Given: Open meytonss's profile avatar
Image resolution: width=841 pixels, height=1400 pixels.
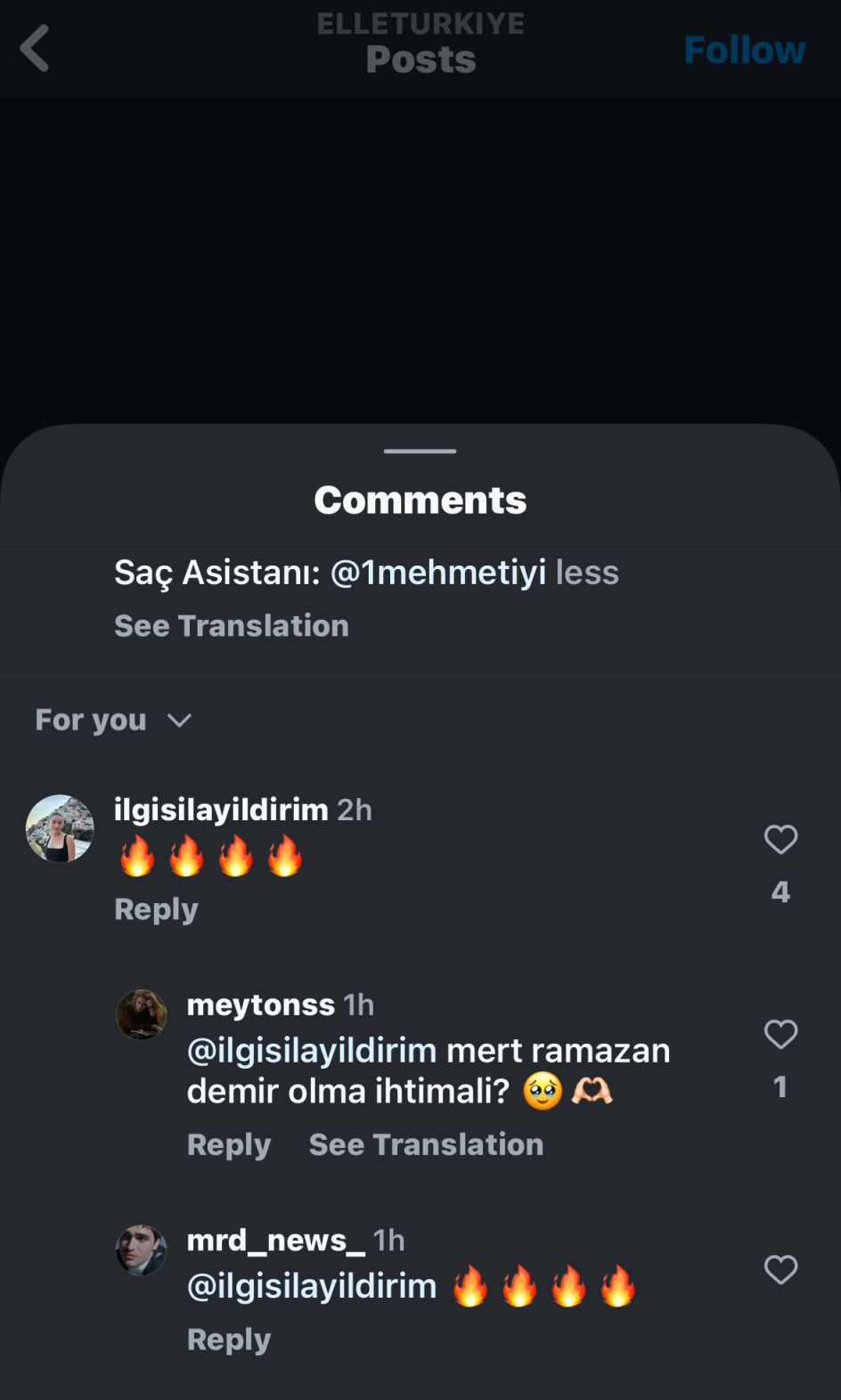Looking at the screenshot, I should (142, 1014).
